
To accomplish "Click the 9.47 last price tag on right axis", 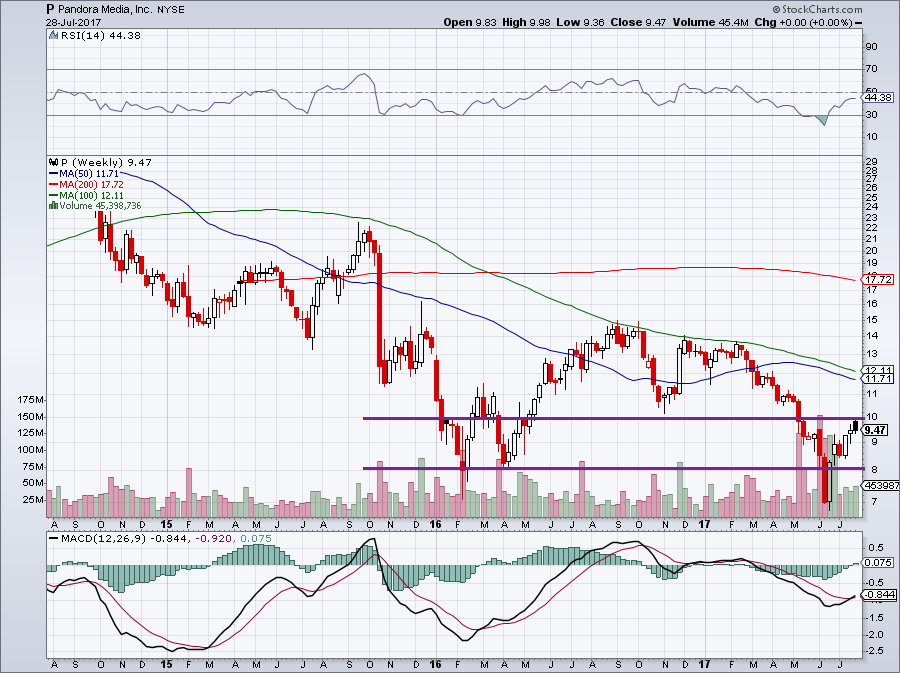I will click(x=875, y=430).
